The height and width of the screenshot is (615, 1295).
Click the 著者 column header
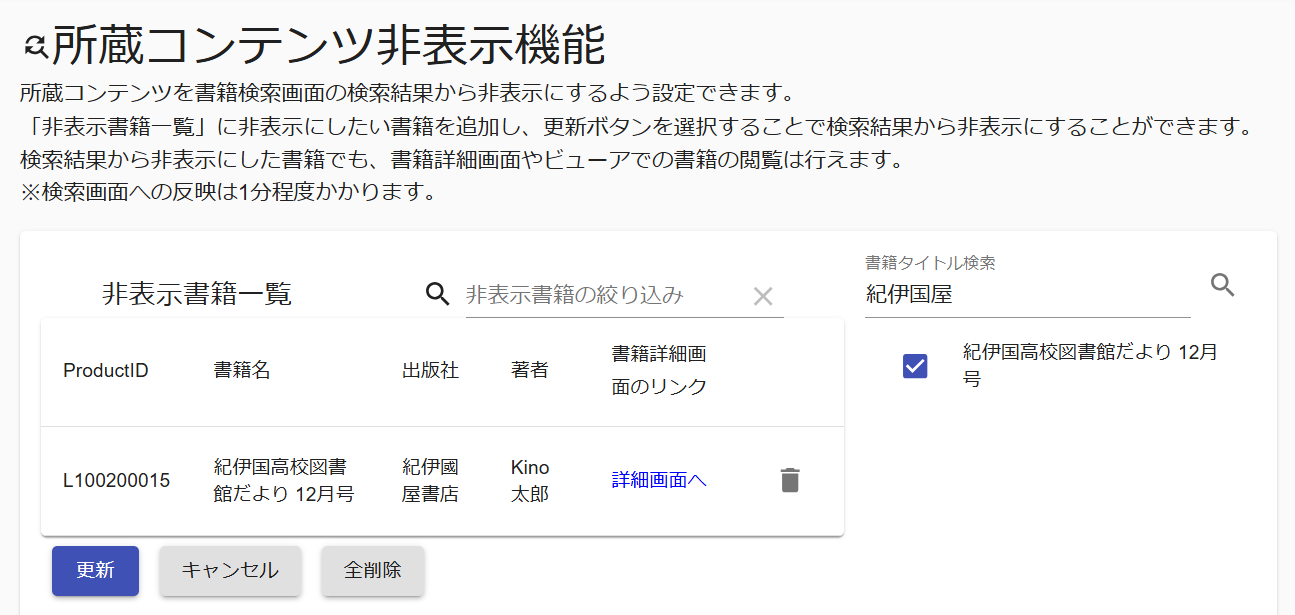point(529,371)
